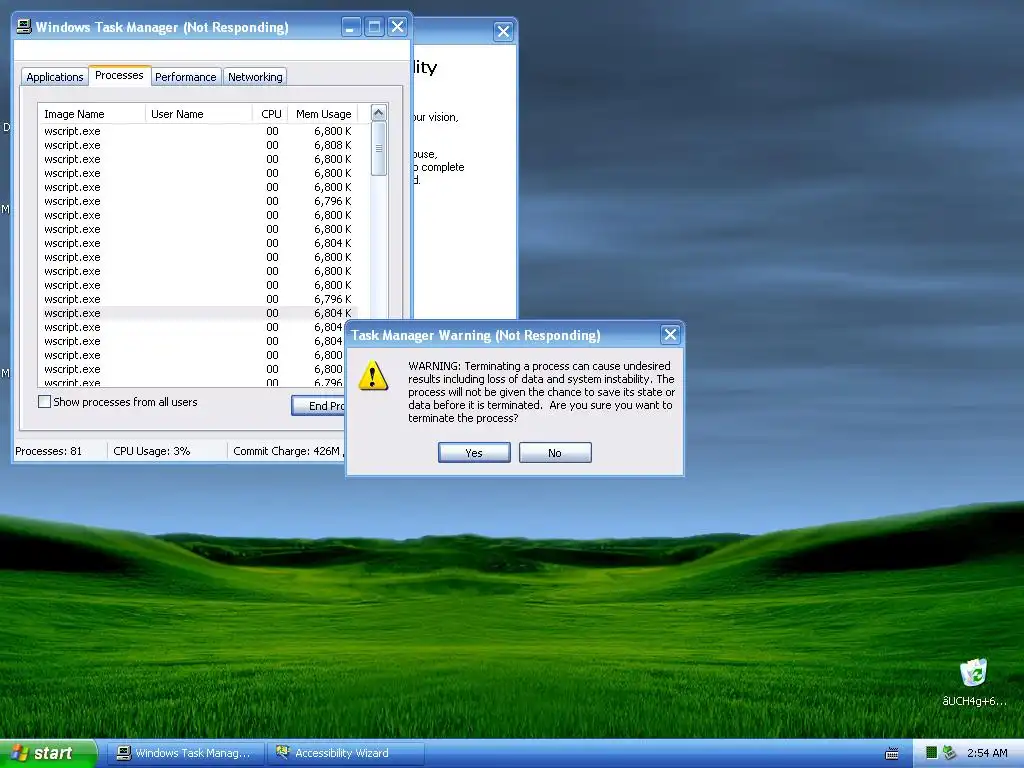Close the Accessibility Wizard window behind

[503, 31]
